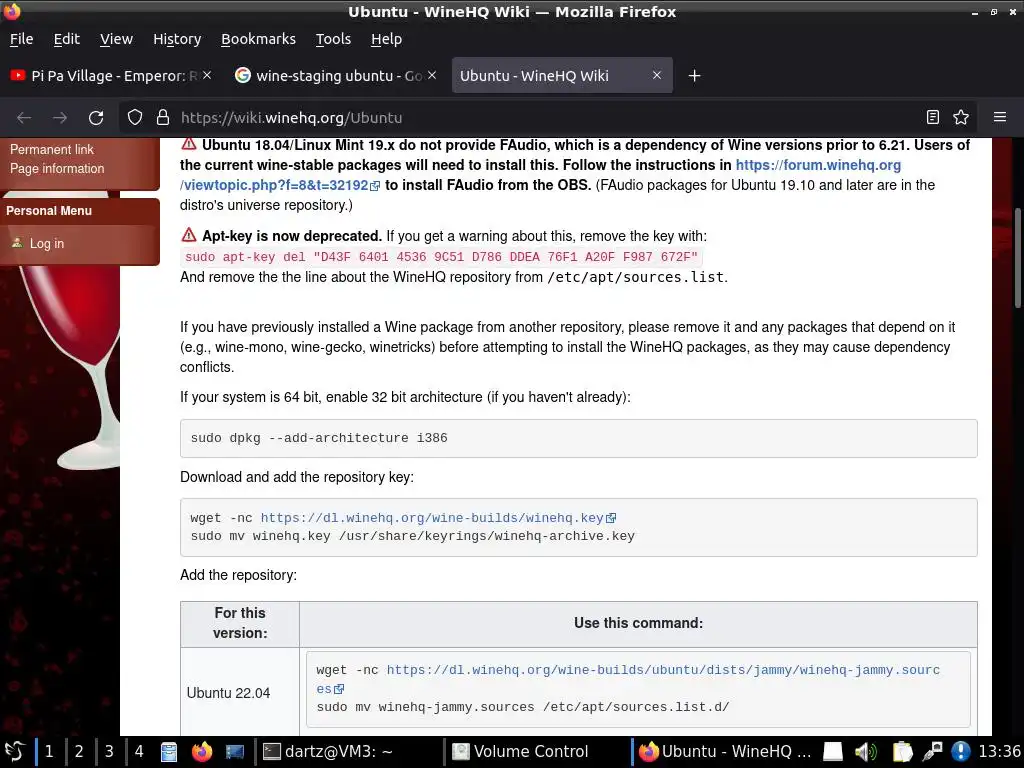Toggle reader view icon
The height and width of the screenshot is (768, 1024).
933,118
